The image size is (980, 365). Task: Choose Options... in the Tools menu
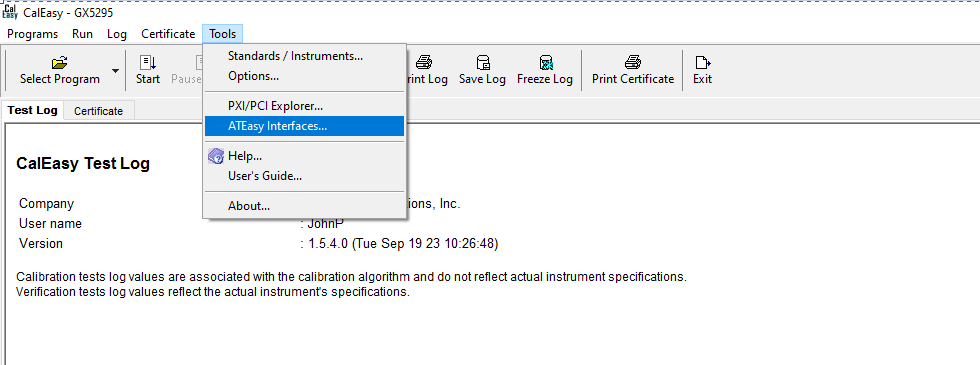(304, 76)
